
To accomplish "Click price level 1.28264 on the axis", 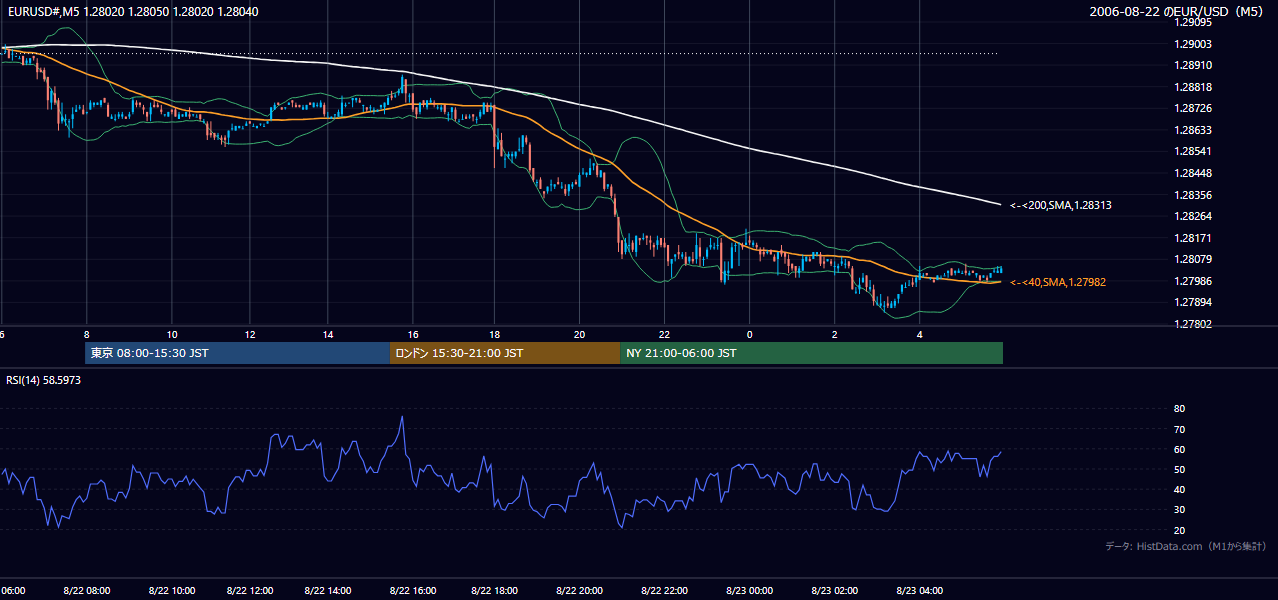I will (1193, 216).
